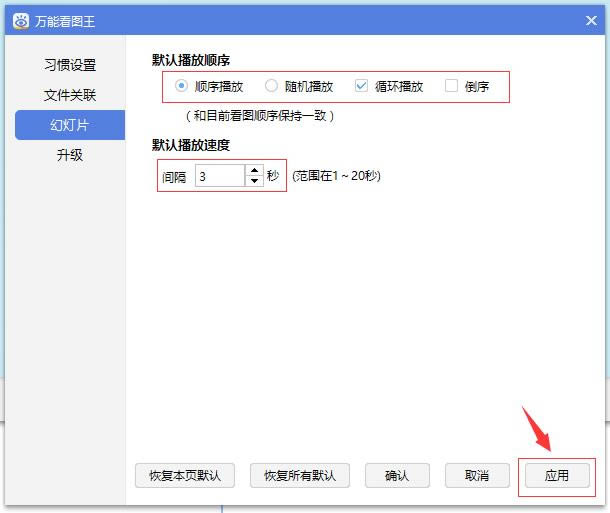
Task: Click the 间隔 seconds input field
Action: tap(220, 175)
